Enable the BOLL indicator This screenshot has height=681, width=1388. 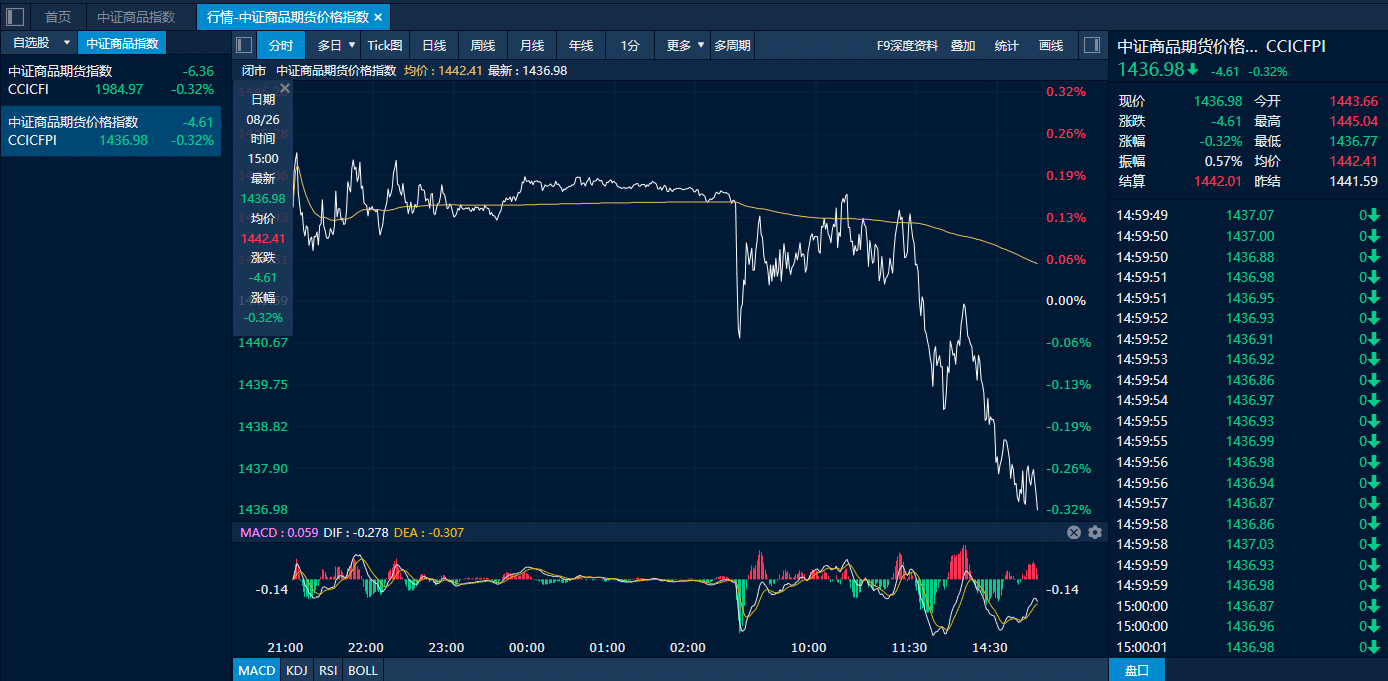pyautogui.click(x=363, y=670)
